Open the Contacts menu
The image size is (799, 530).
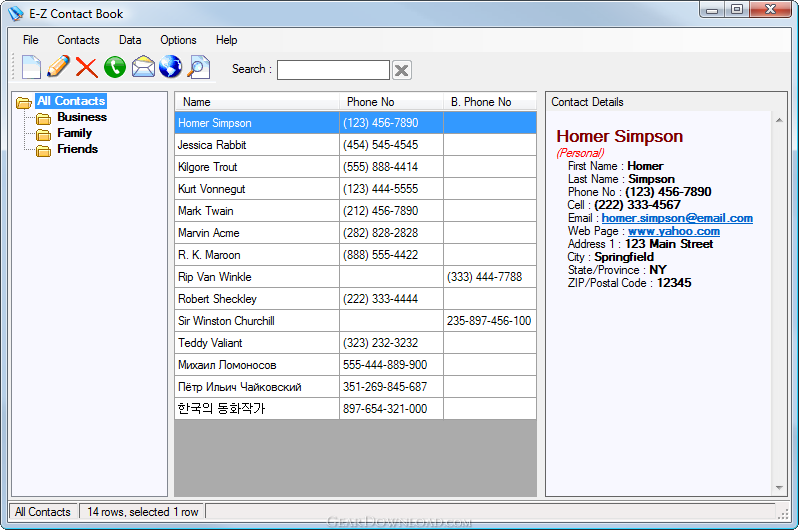(x=78, y=40)
